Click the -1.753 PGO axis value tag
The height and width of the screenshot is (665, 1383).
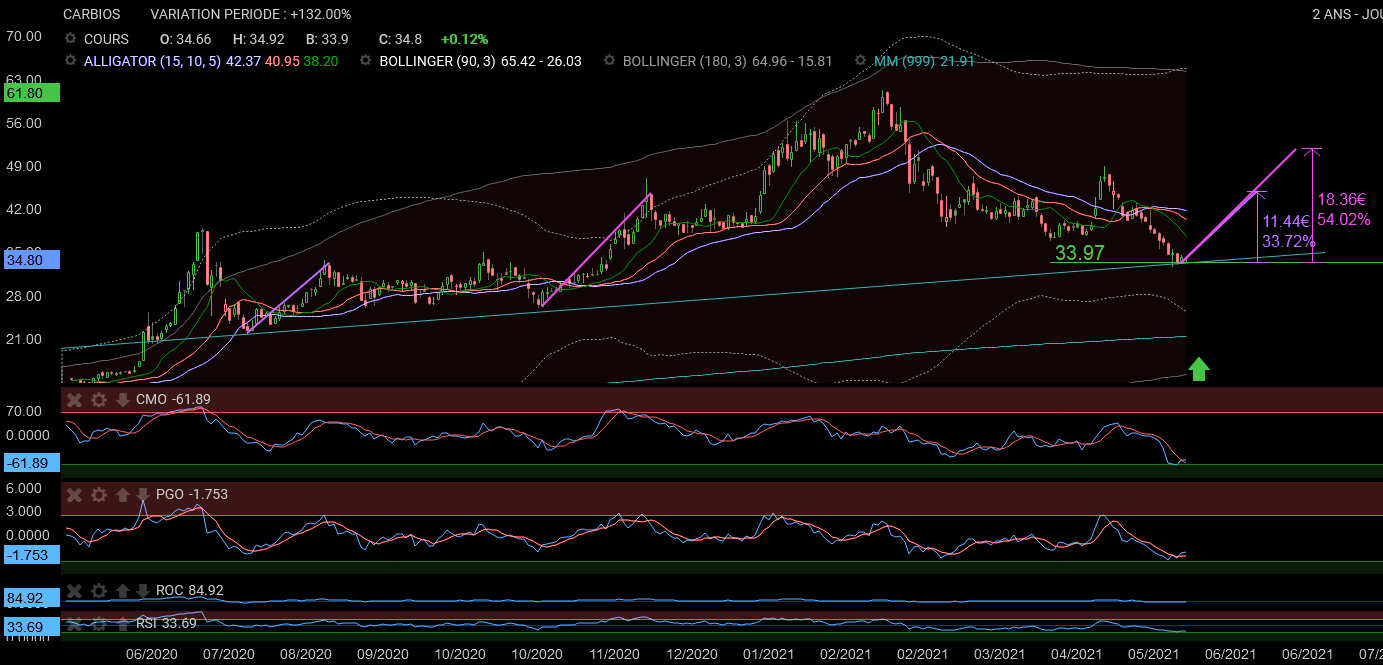31,555
